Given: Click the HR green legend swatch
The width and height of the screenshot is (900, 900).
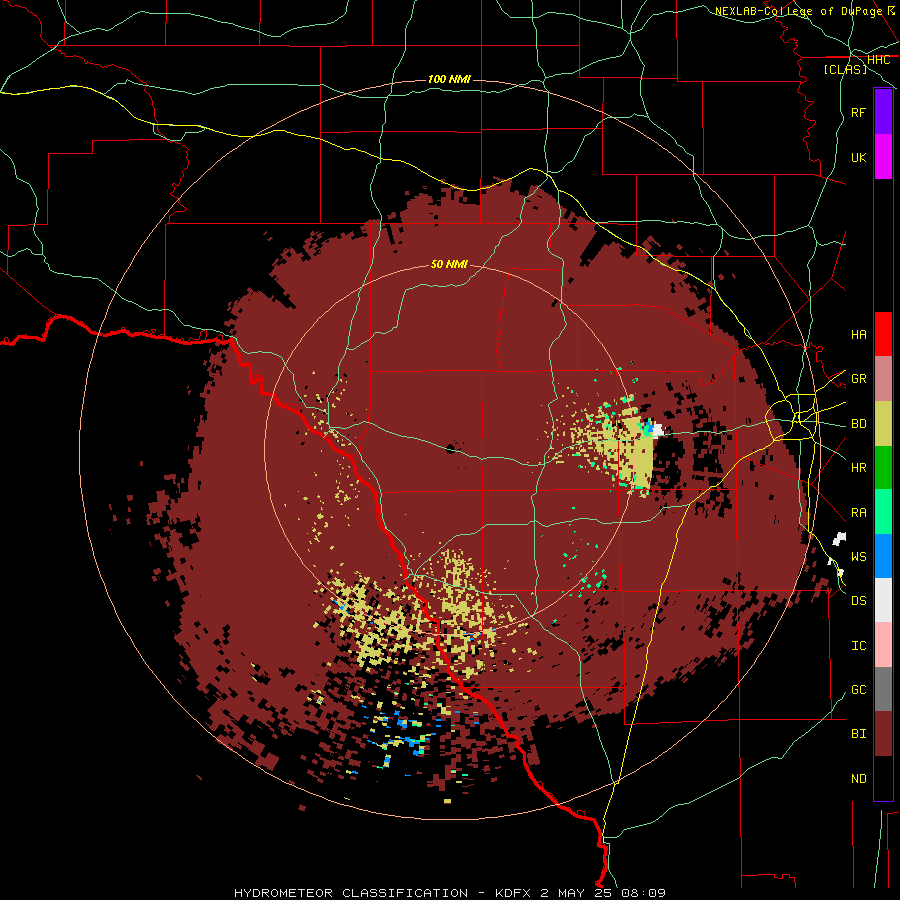Looking at the screenshot, I should (883, 468).
